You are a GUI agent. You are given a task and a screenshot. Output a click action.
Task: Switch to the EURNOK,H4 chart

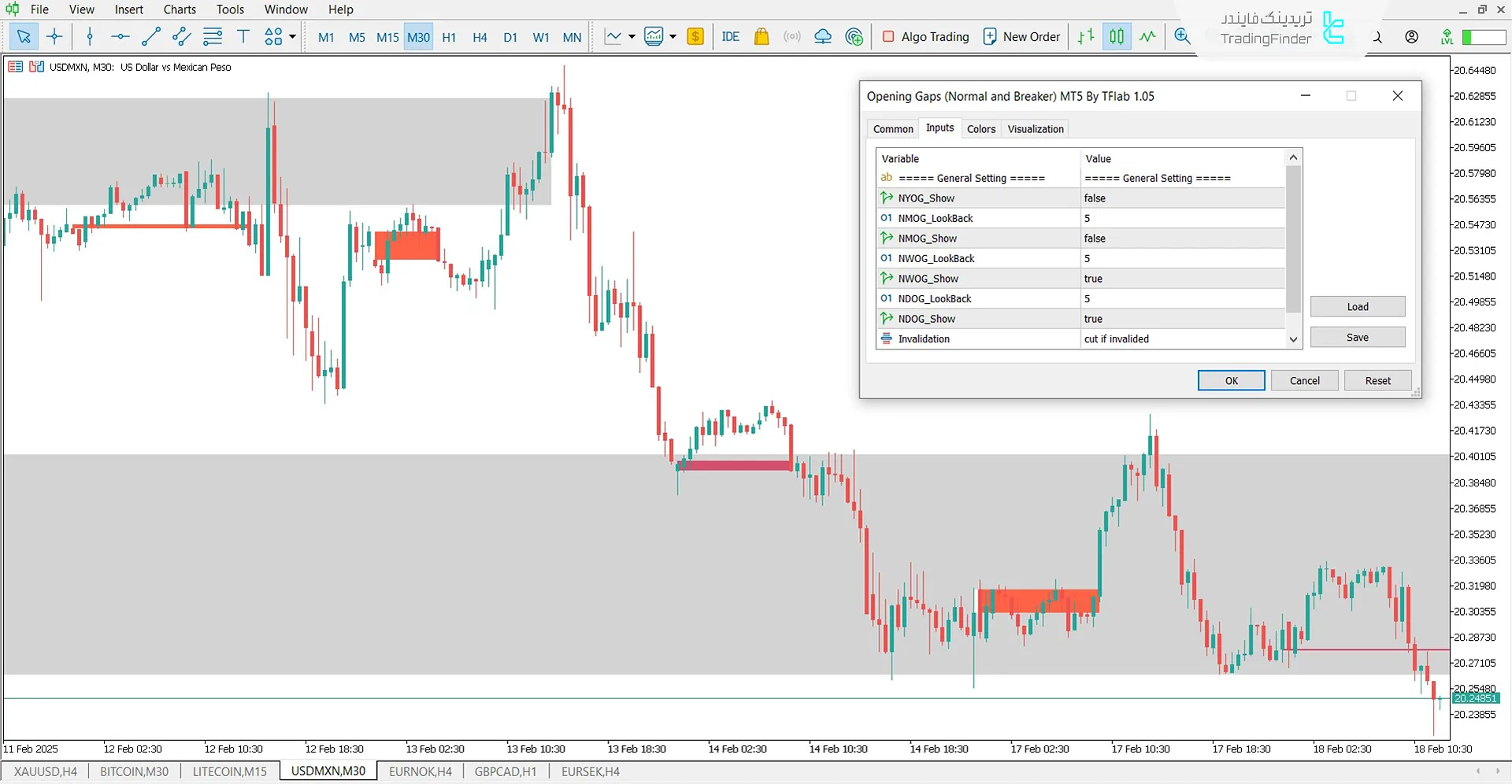(420, 771)
